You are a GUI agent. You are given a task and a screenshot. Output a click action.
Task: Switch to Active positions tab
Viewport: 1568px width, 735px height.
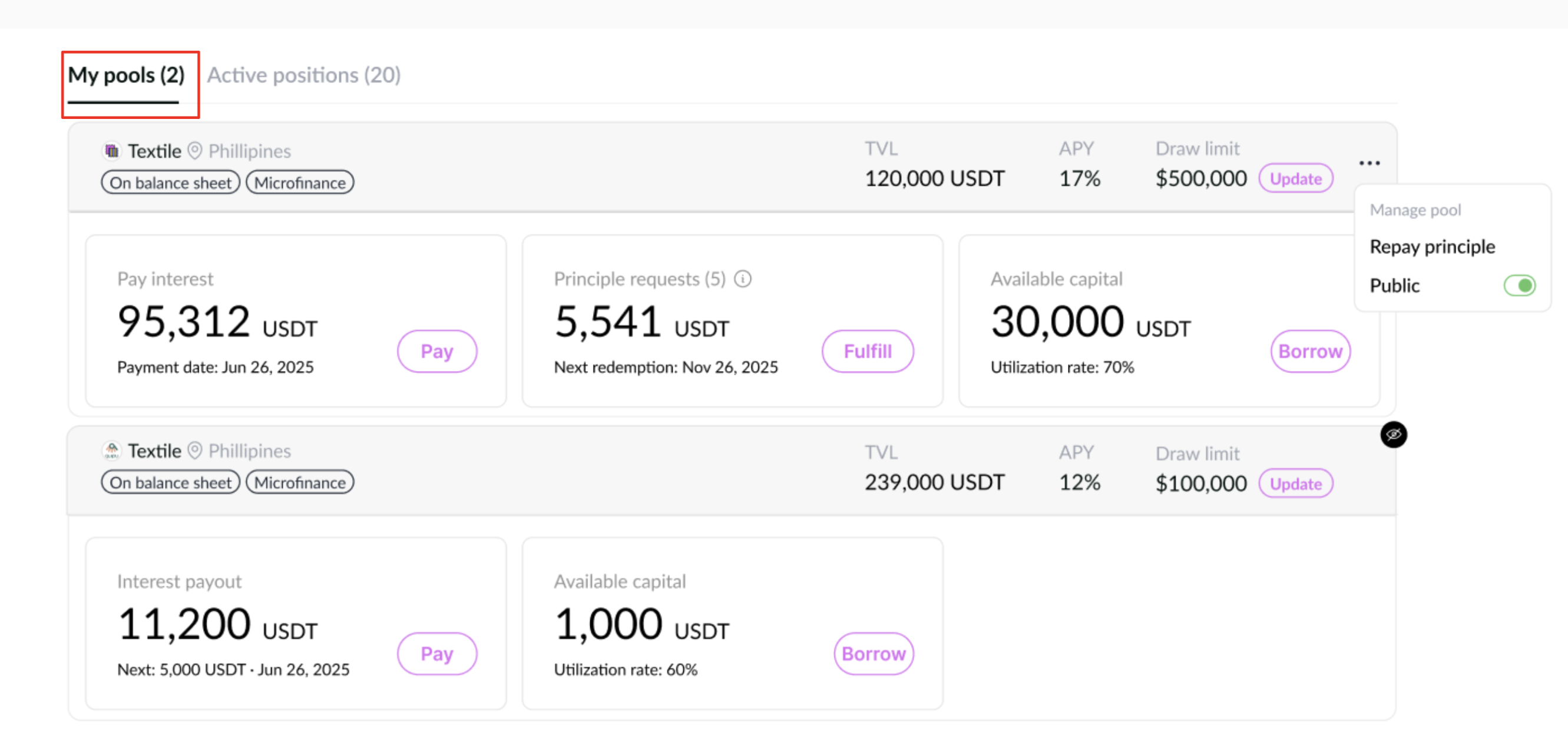[x=304, y=75]
